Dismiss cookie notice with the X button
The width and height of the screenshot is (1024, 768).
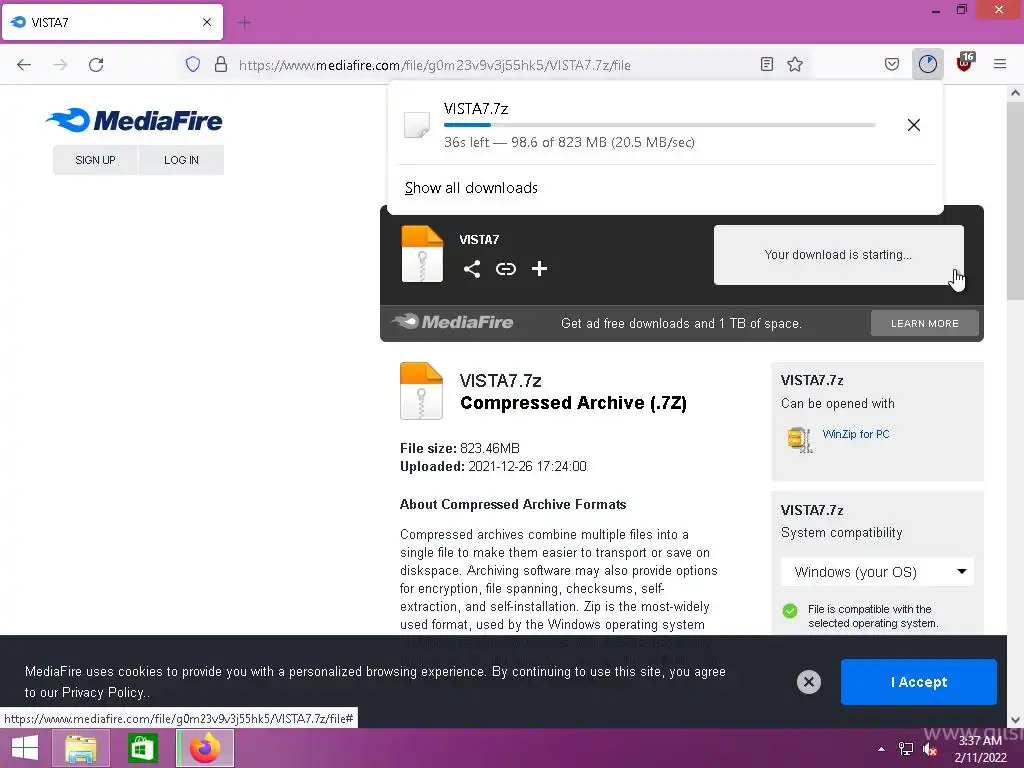tap(808, 682)
